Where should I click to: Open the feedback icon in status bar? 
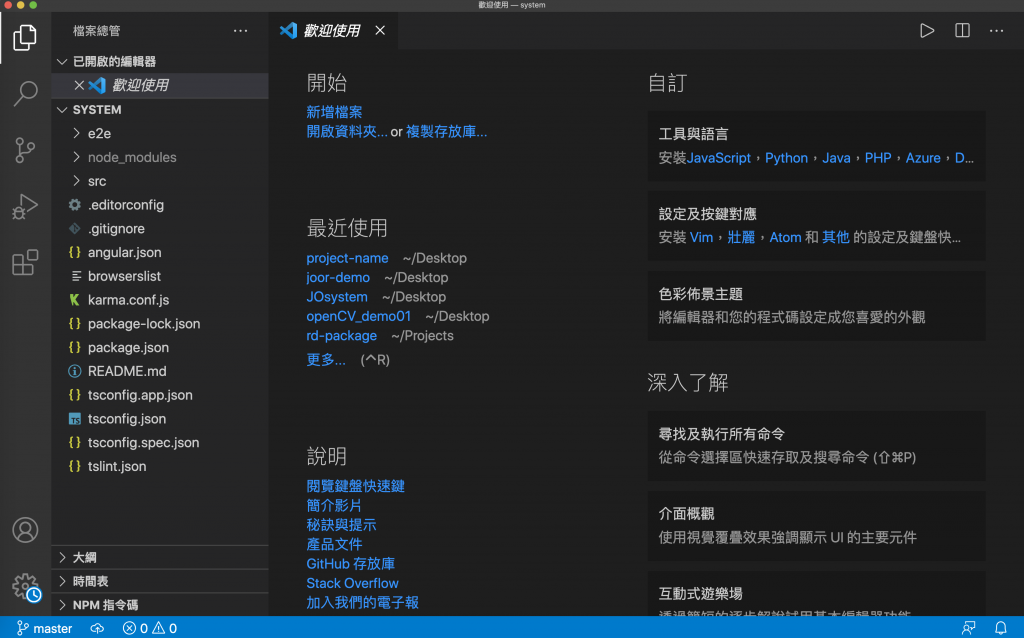point(968,628)
